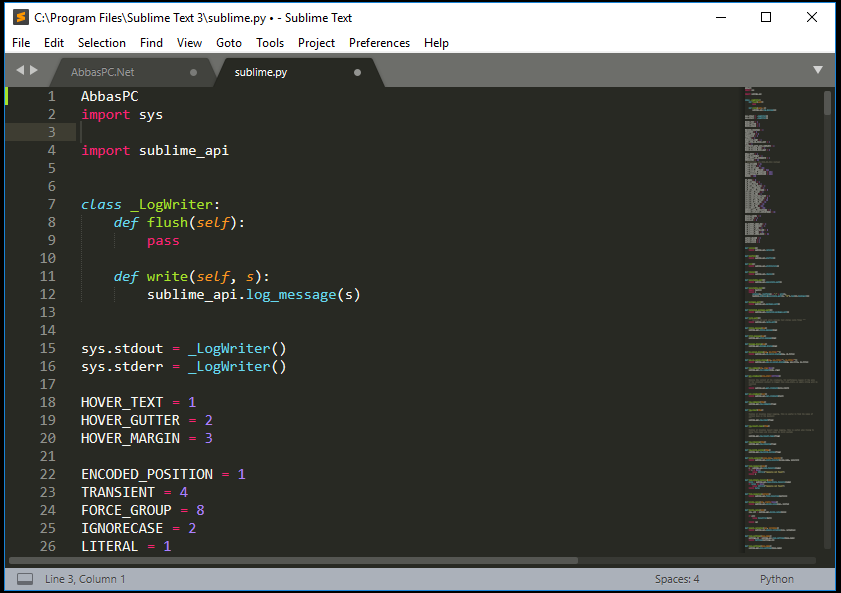Open the Edit menu
Screen dimensions: 841x593
point(54,43)
